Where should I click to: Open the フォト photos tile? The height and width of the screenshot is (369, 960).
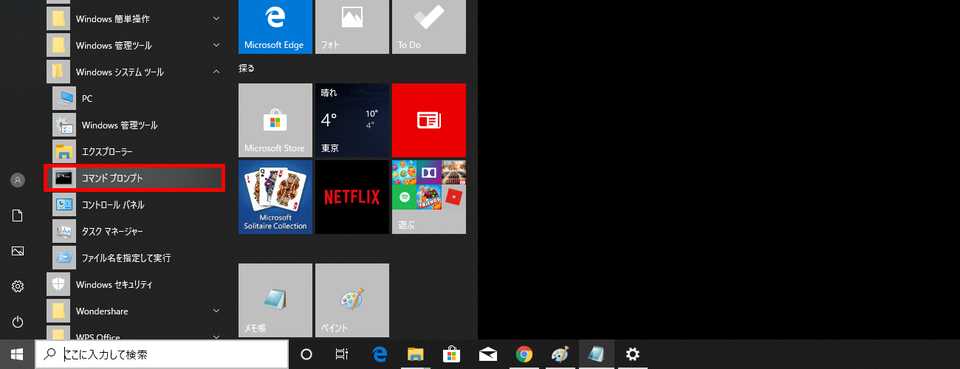(x=352, y=26)
